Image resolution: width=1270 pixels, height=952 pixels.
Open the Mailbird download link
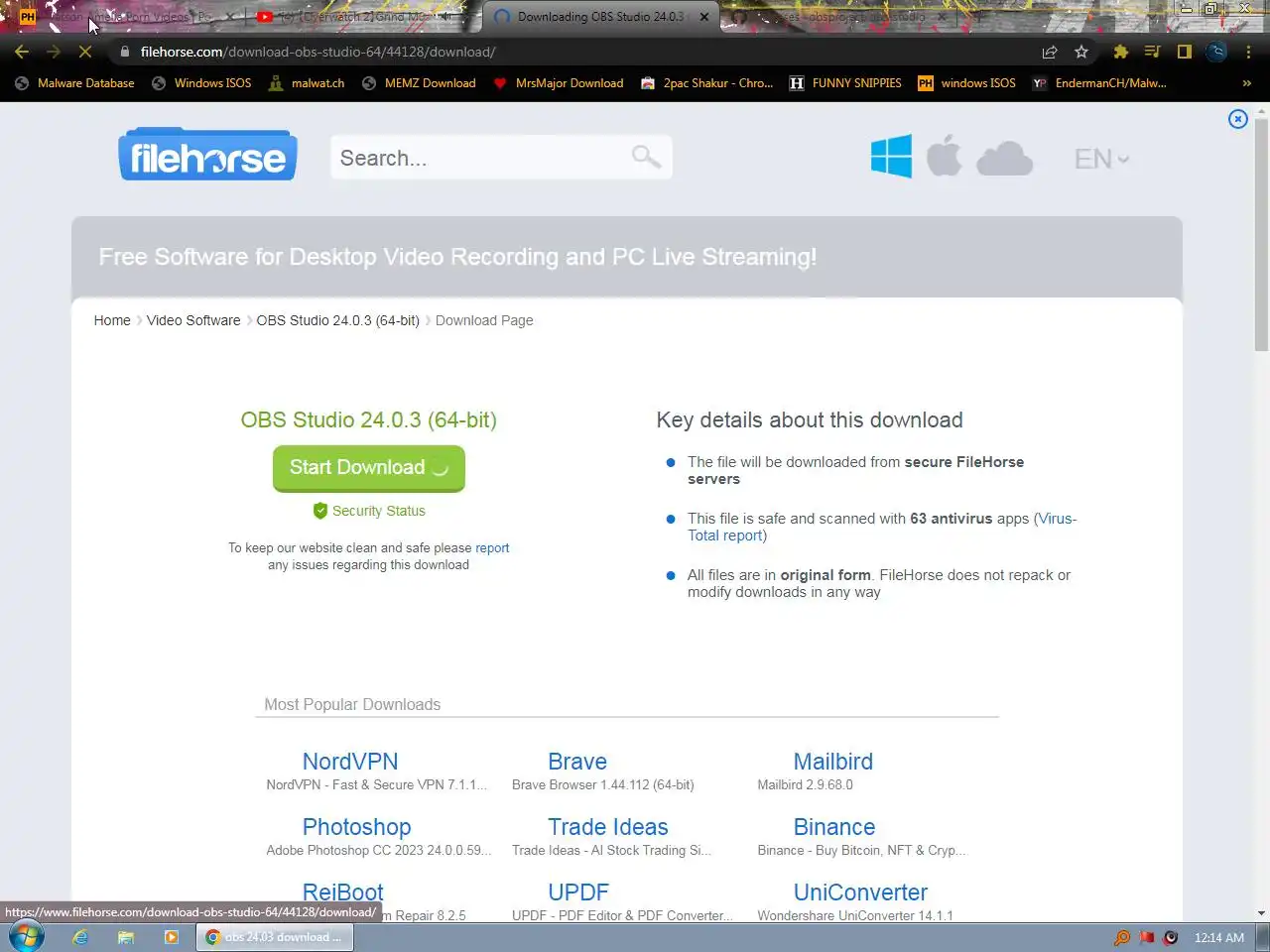(833, 762)
